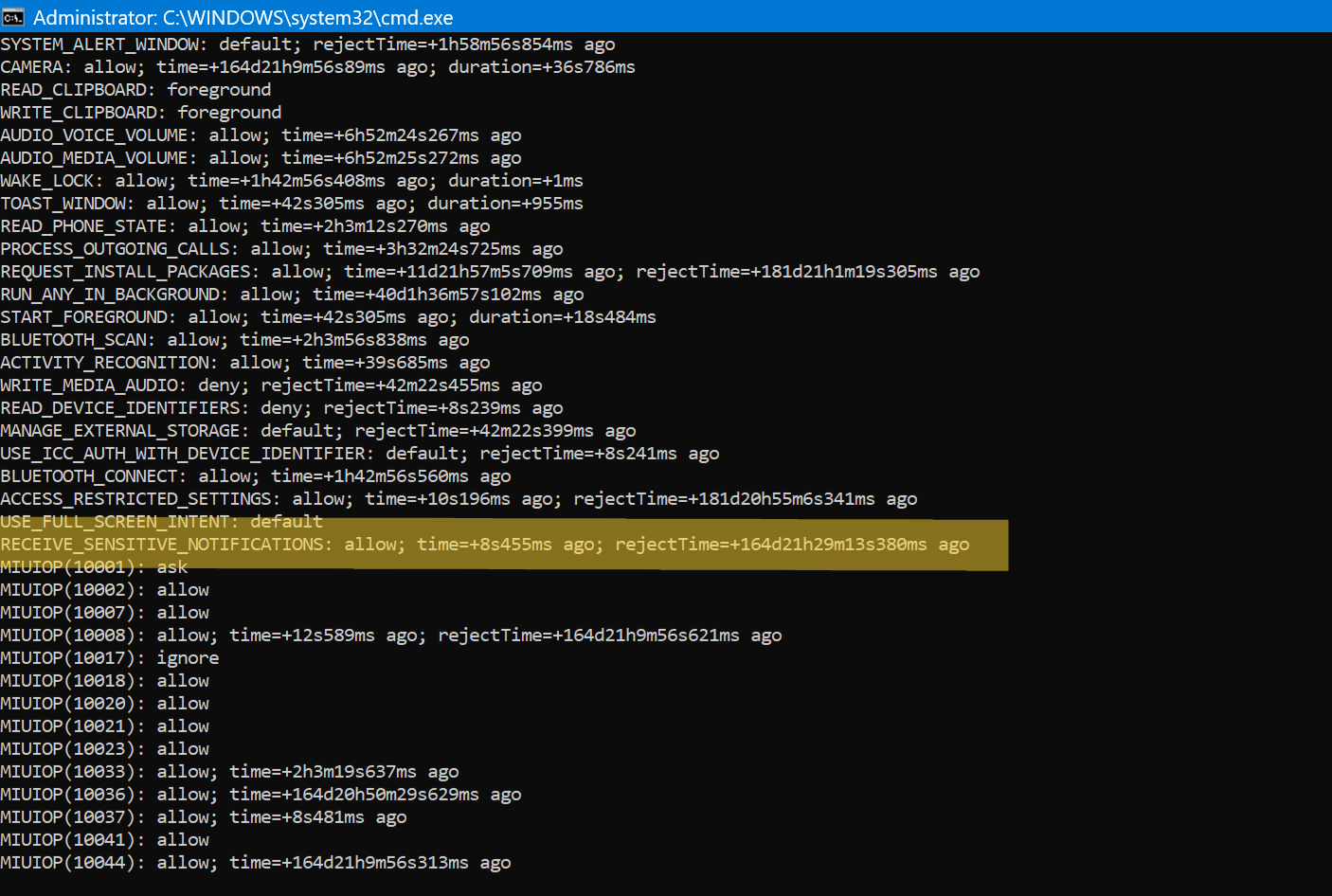Screen dimensions: 1332x896
Task: Select the WRITE_CLIPBOARD foreground line
Action: pyautogui.click(x=140, y=113)
